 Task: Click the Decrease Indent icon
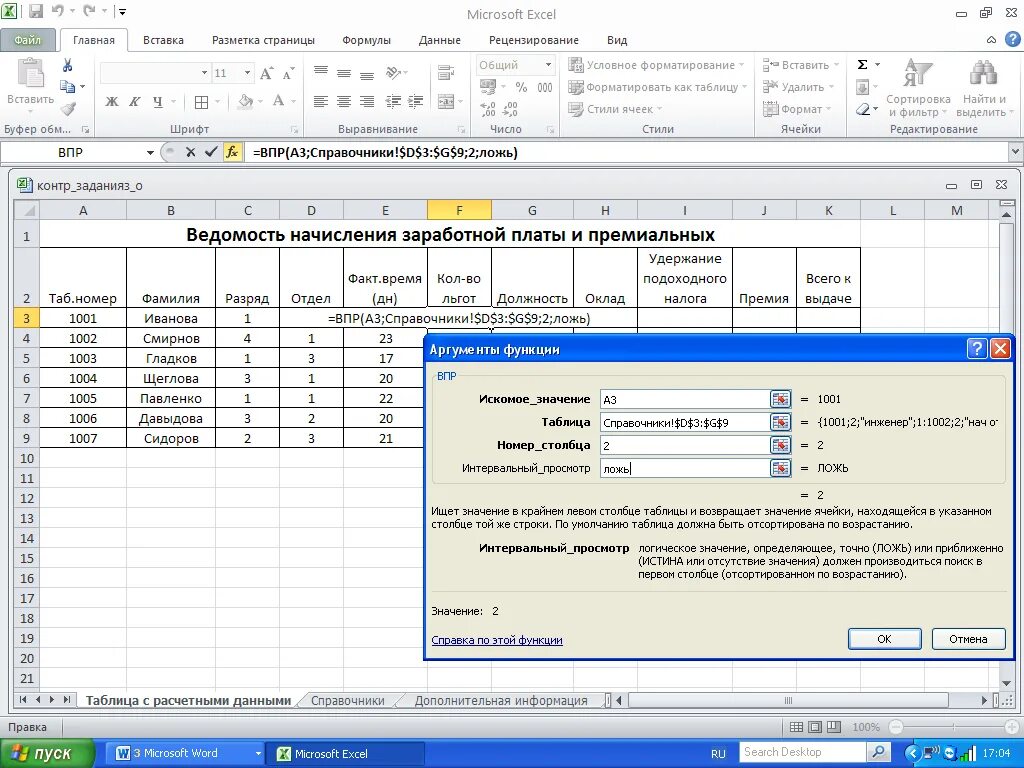coord(393,101)
